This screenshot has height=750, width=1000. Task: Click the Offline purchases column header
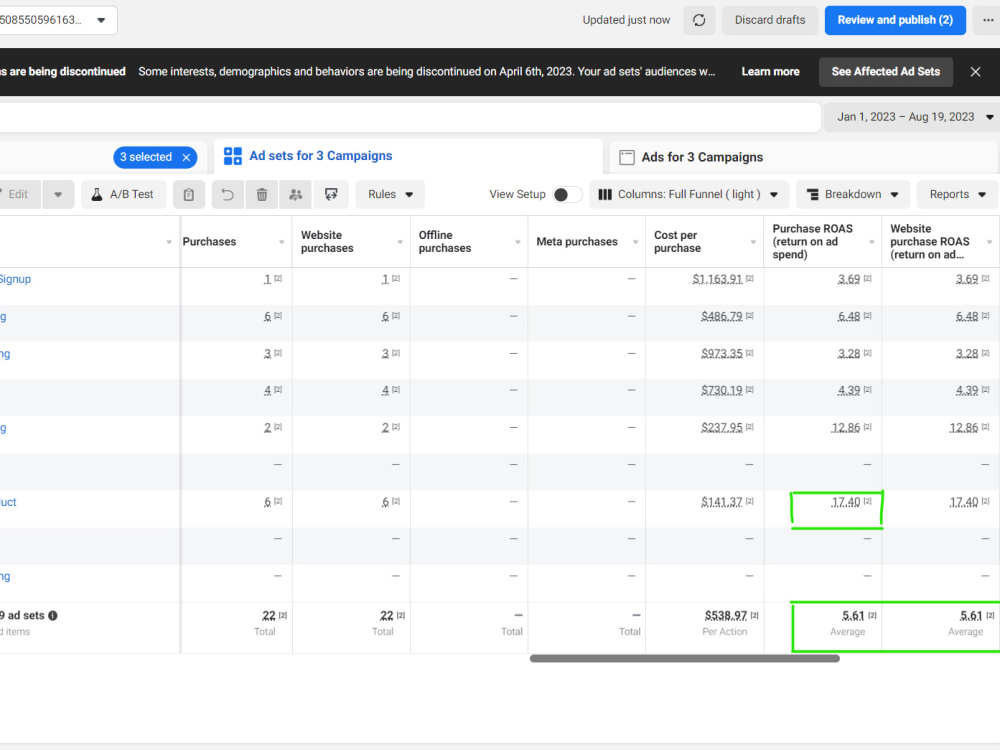[445, 242]
